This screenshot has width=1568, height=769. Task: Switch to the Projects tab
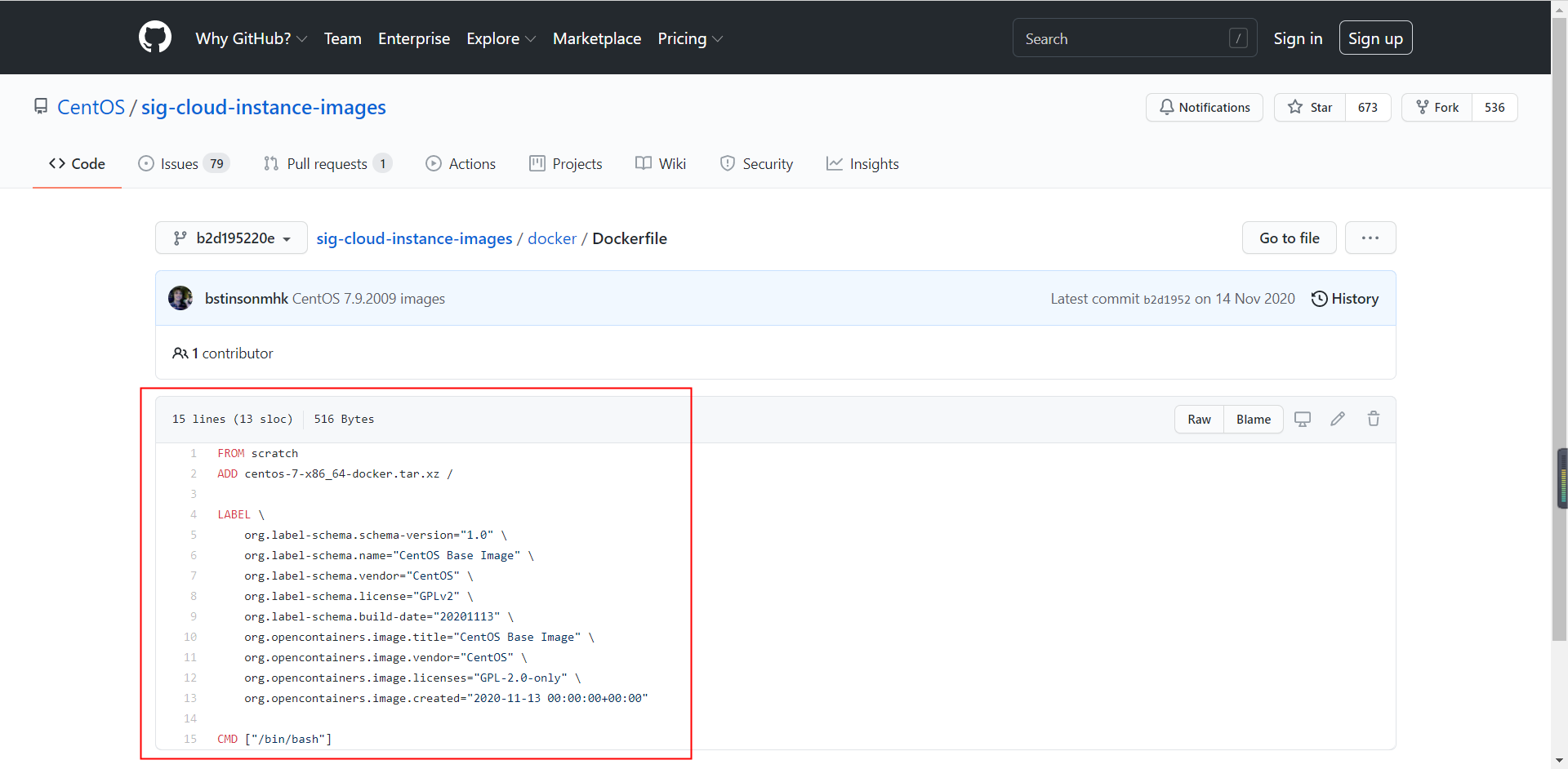(x=566, y=163)
